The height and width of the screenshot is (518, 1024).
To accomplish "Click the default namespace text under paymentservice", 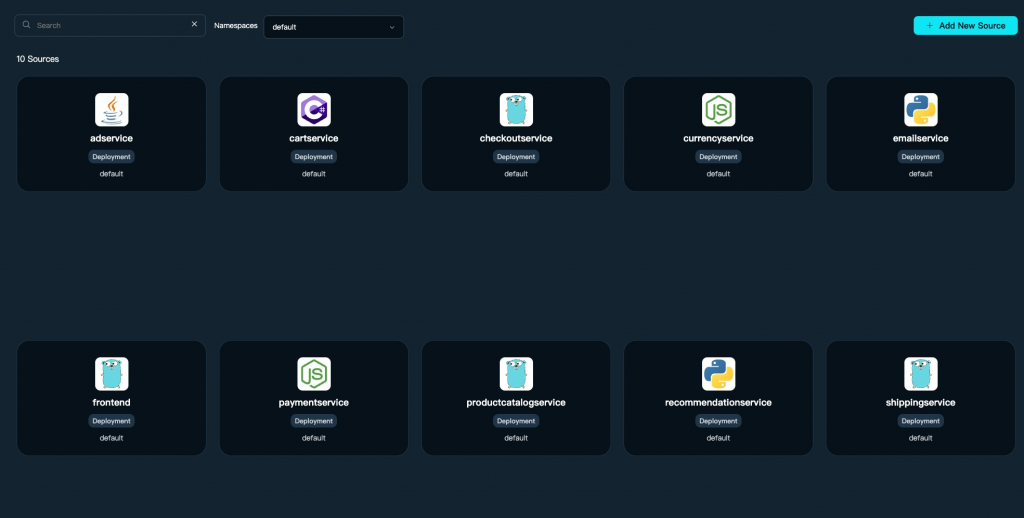I will (314, 438).
